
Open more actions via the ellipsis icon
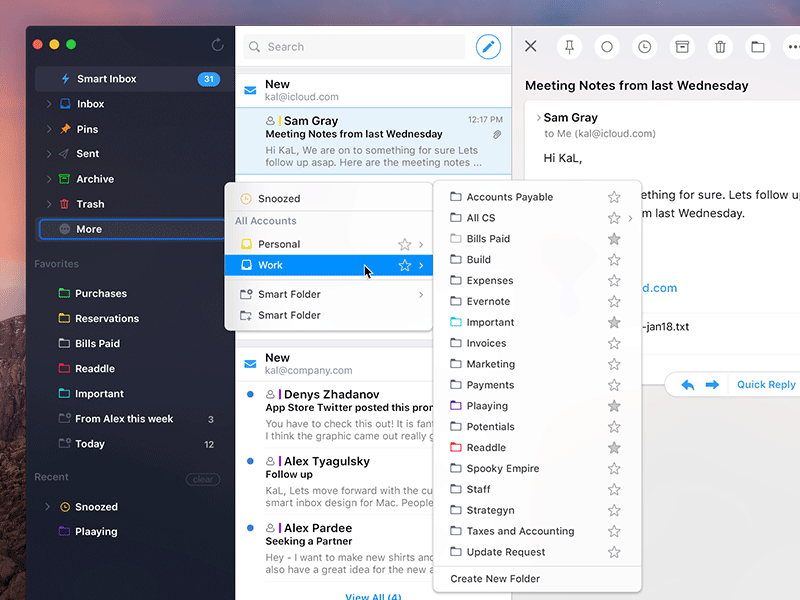(x=793, y=46)
